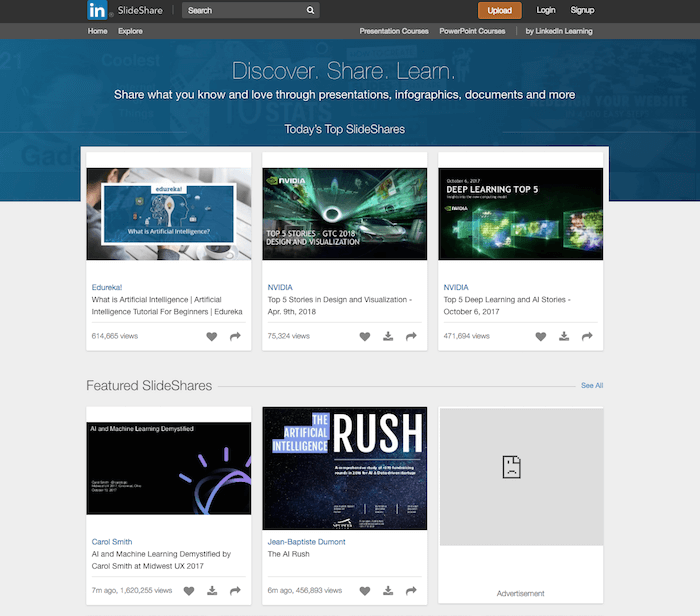This screenshot has height=616, width=700.
Task: Like Top 5 Deep Learning and AI Stories
Action: [541, 336]
